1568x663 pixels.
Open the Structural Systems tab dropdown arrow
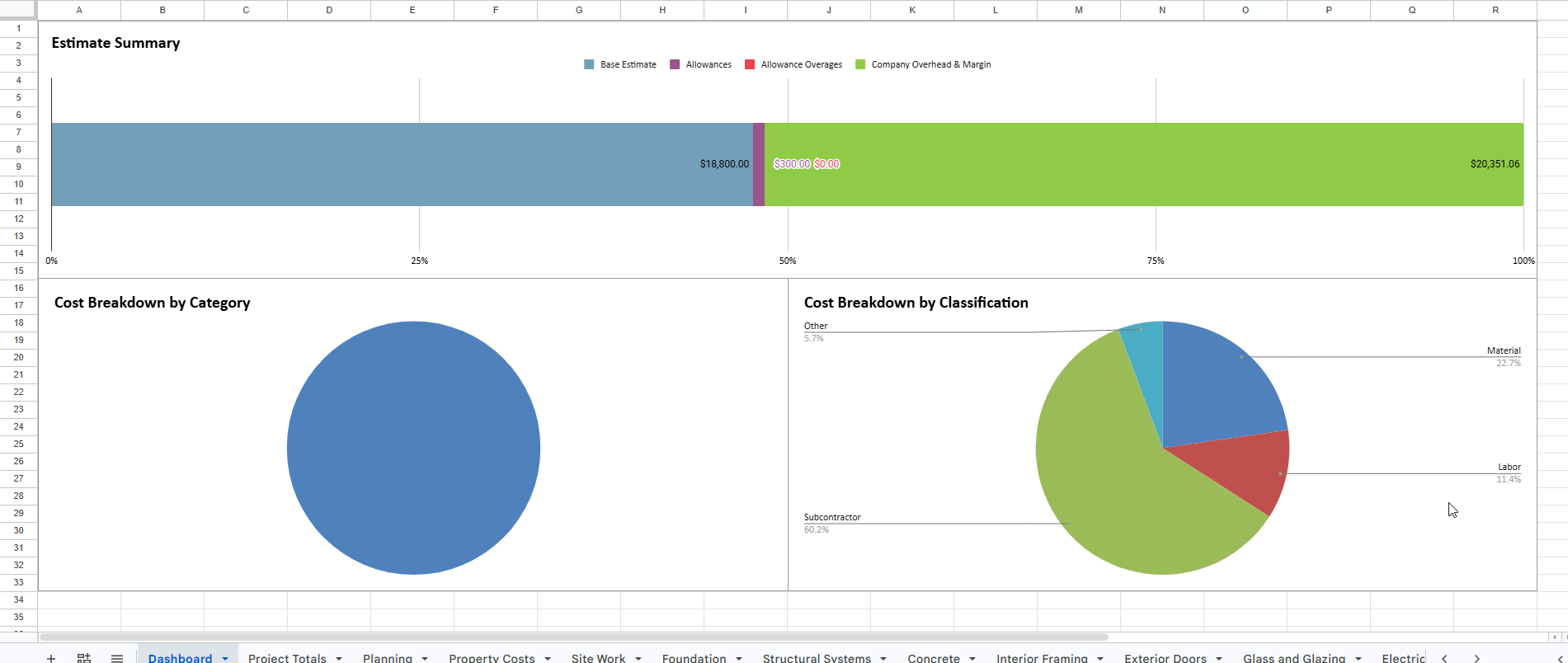(883, 658)
